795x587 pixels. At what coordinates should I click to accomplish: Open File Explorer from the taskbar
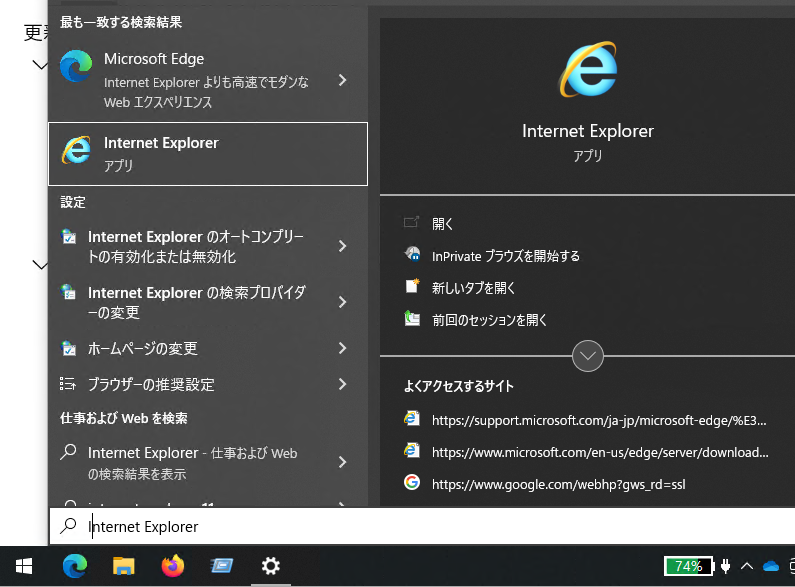(123, 566)
